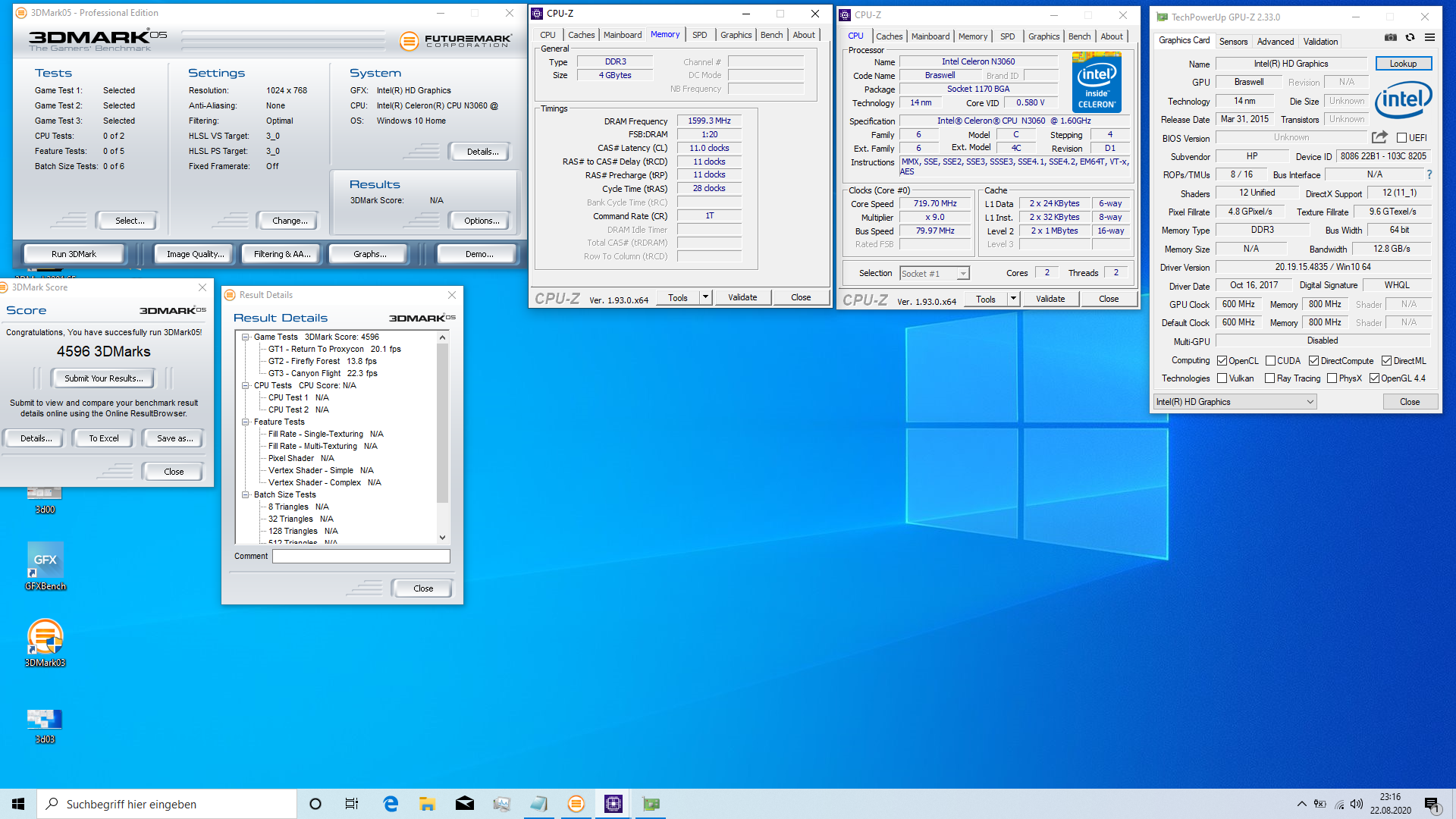Screen dimensions: 1456x819
Task: Click Run 3DMark button
Action: point(74,254)
